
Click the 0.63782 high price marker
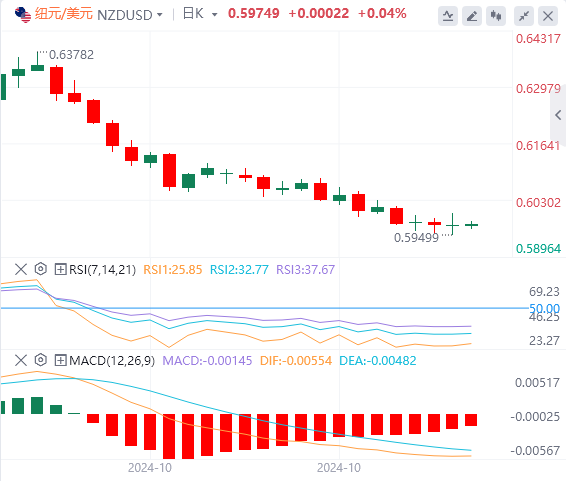coord(71,55)
